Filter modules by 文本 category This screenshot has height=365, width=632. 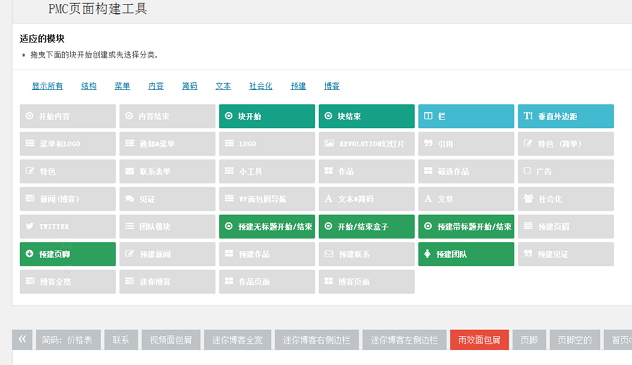coord(223,86)
